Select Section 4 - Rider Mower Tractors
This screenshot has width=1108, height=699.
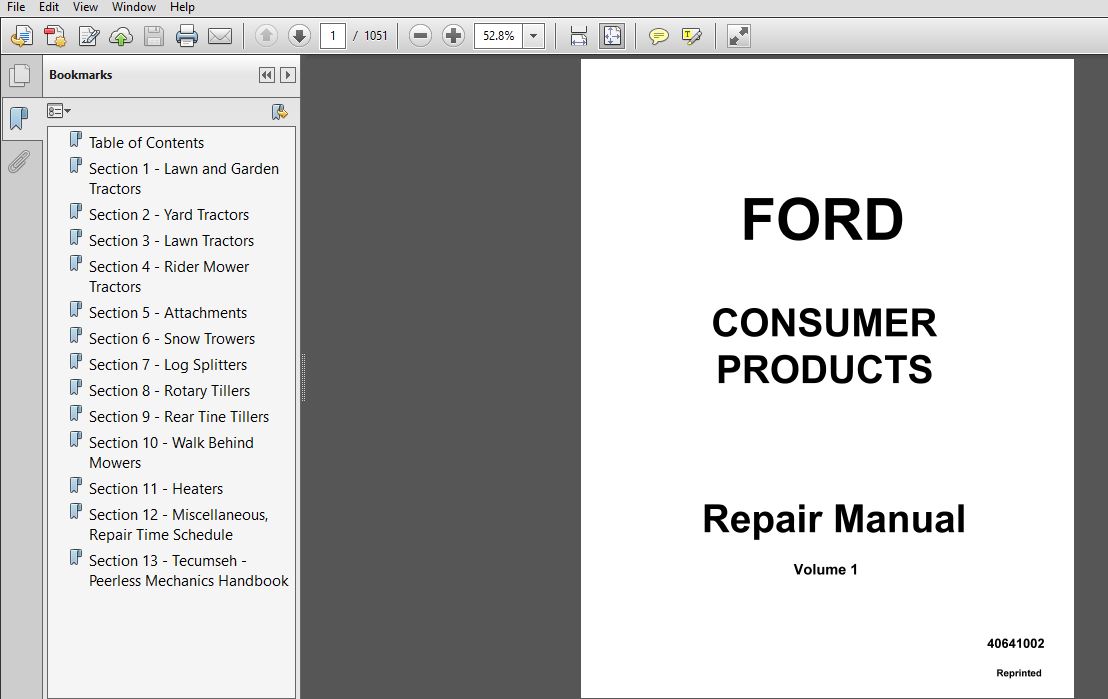(169, 276)
